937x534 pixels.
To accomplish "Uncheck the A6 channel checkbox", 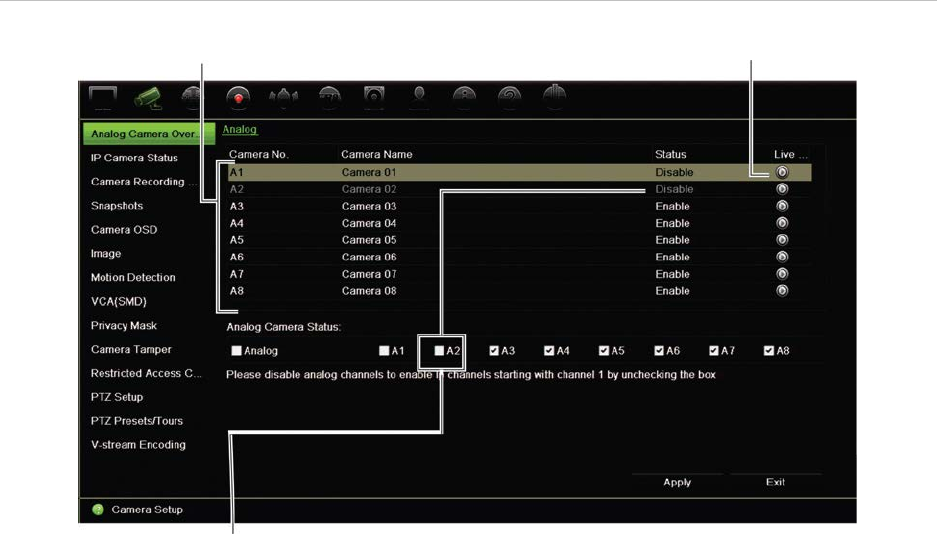I will [659, 351].
